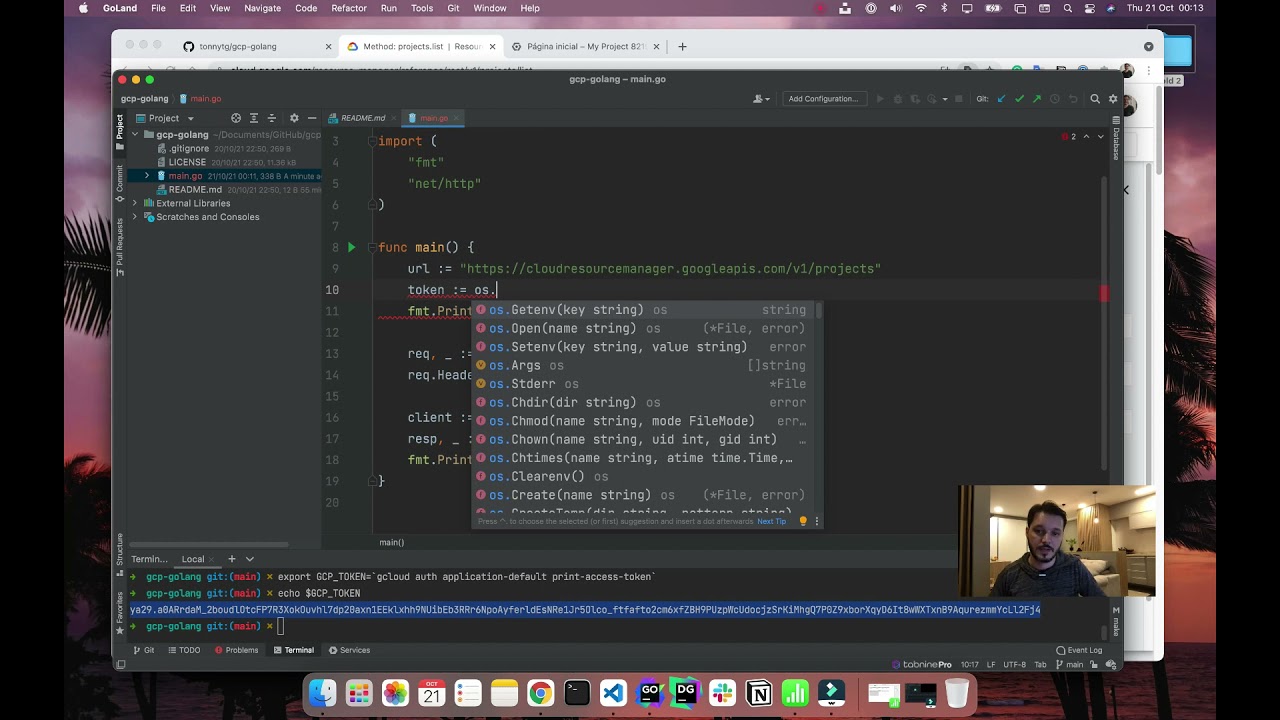
Task: Launch Visual Studio Code from Dock
Action: click(x=613, y=693)
